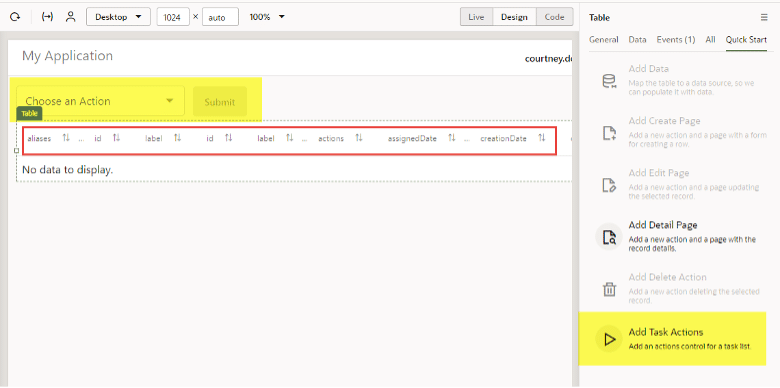Viewport: 780px width, 388px height.
Task: Sort the creationDate column
Action: tap(542, 138)
